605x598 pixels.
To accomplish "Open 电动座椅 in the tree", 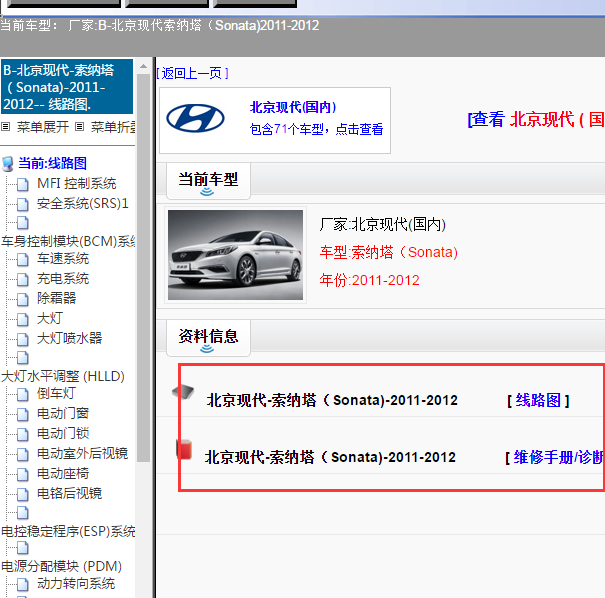I will (63, 474).
